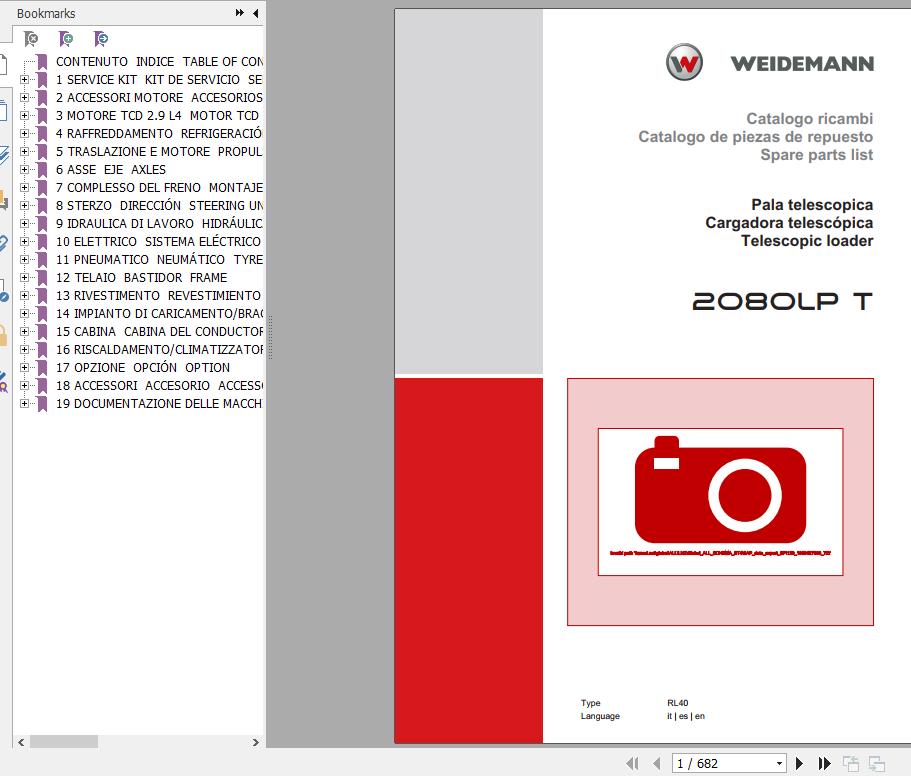Open 8 STERZO DIRECCIÓN STEERING bookmark
This screenshot has height=776, width=911.
(x=159, y=206)
